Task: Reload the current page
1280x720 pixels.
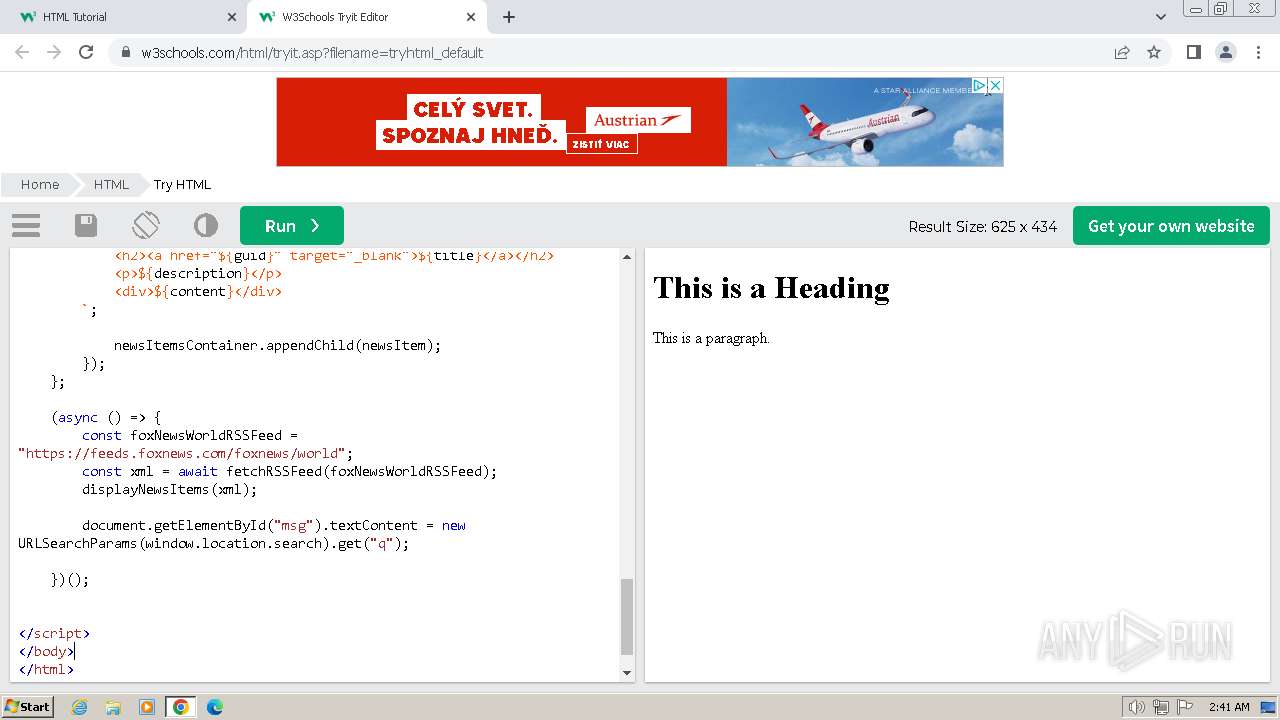Action: click(x=86, y=52)
